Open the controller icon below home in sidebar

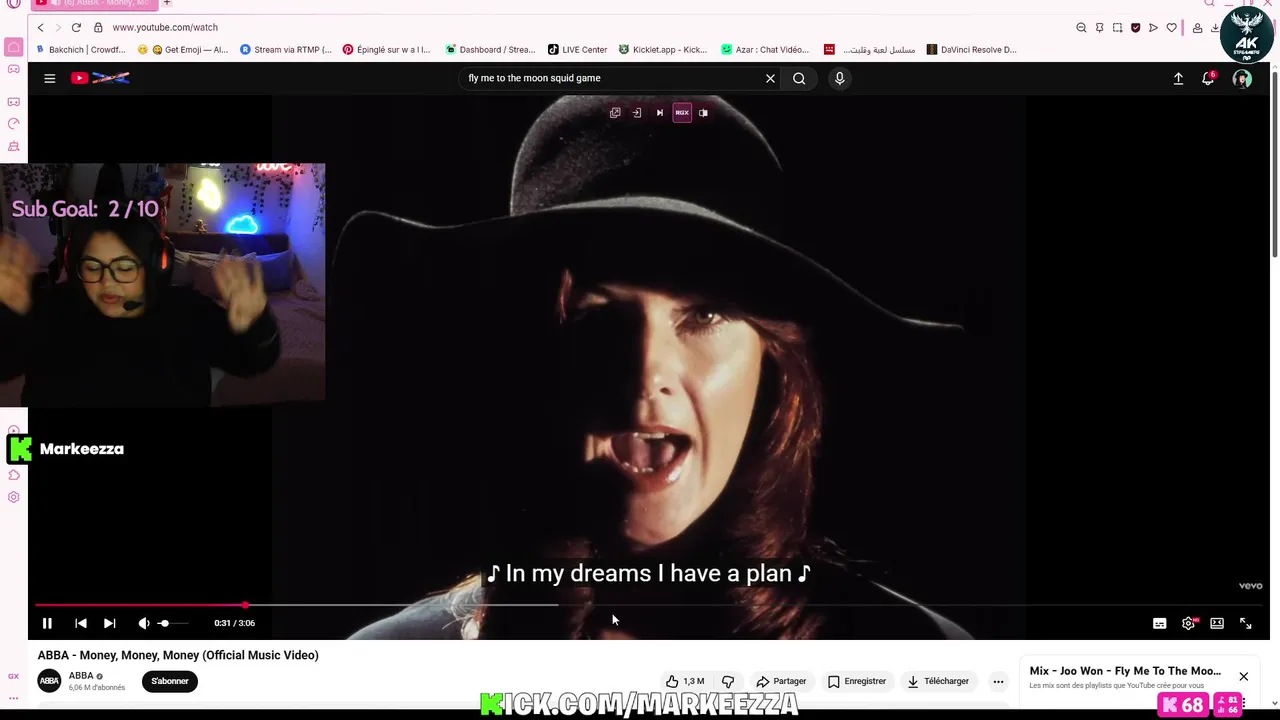pos(14,69)
